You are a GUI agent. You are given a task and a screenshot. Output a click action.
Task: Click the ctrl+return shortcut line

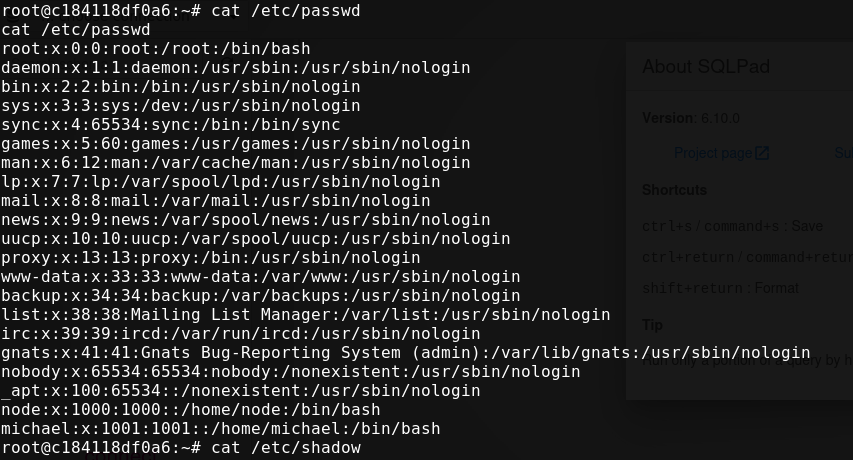747,257
